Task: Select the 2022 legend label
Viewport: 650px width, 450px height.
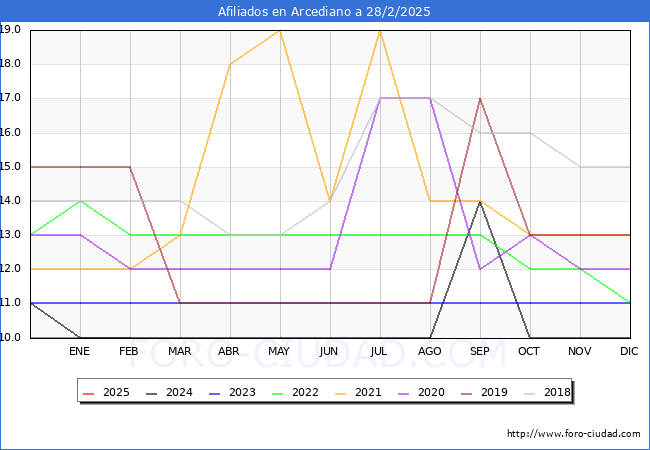Action: [305, 392]
